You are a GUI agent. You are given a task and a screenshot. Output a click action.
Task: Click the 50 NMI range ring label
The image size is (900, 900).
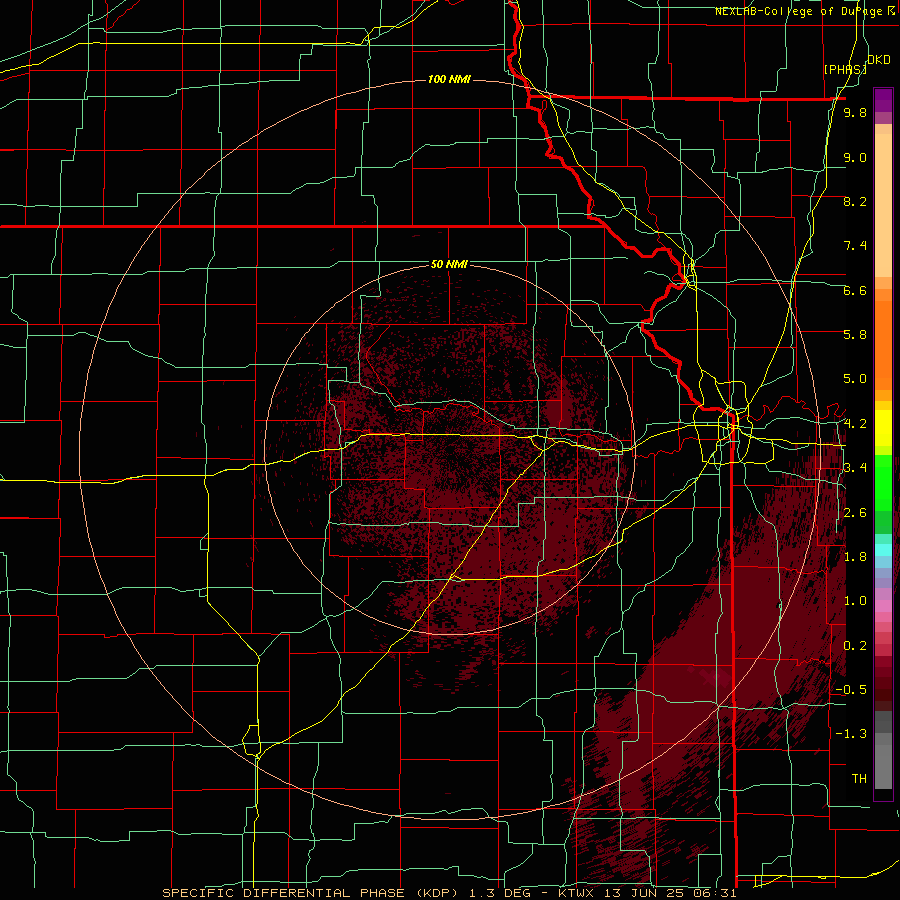(449, 264)
